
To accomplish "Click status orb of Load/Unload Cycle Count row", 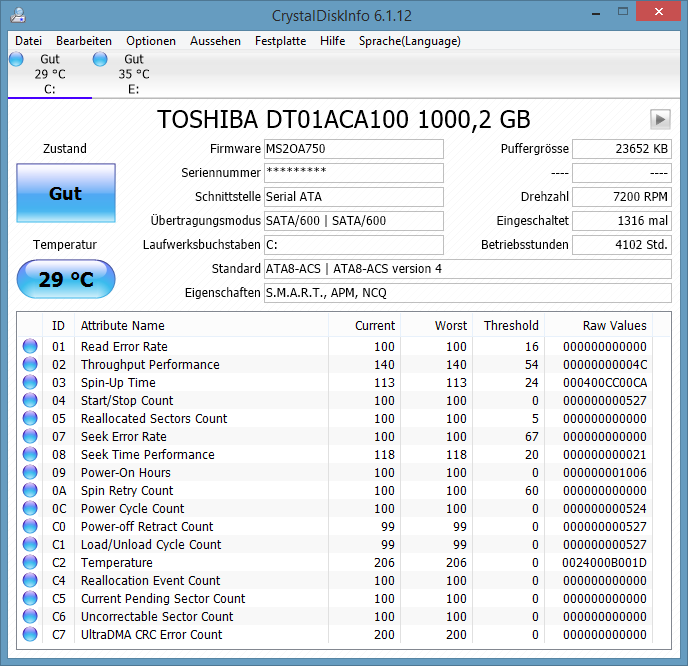I will point(30,544).
